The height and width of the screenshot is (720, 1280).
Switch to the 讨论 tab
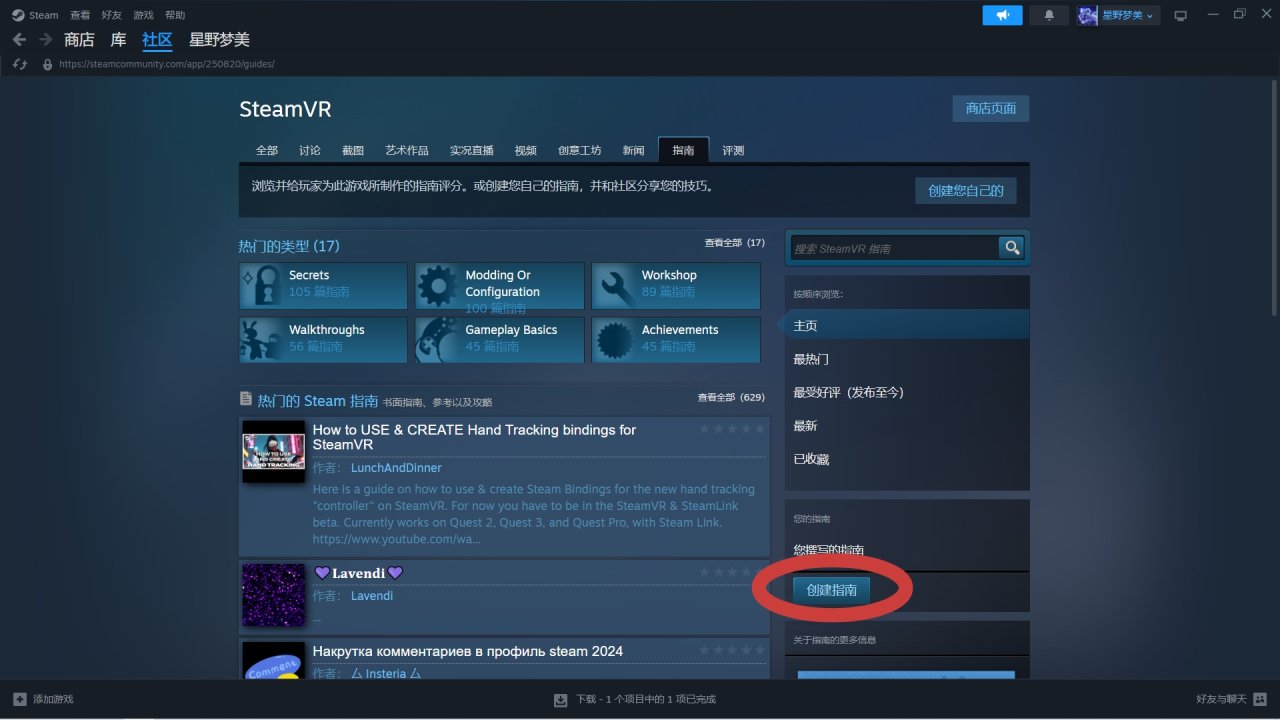[310, 150]
